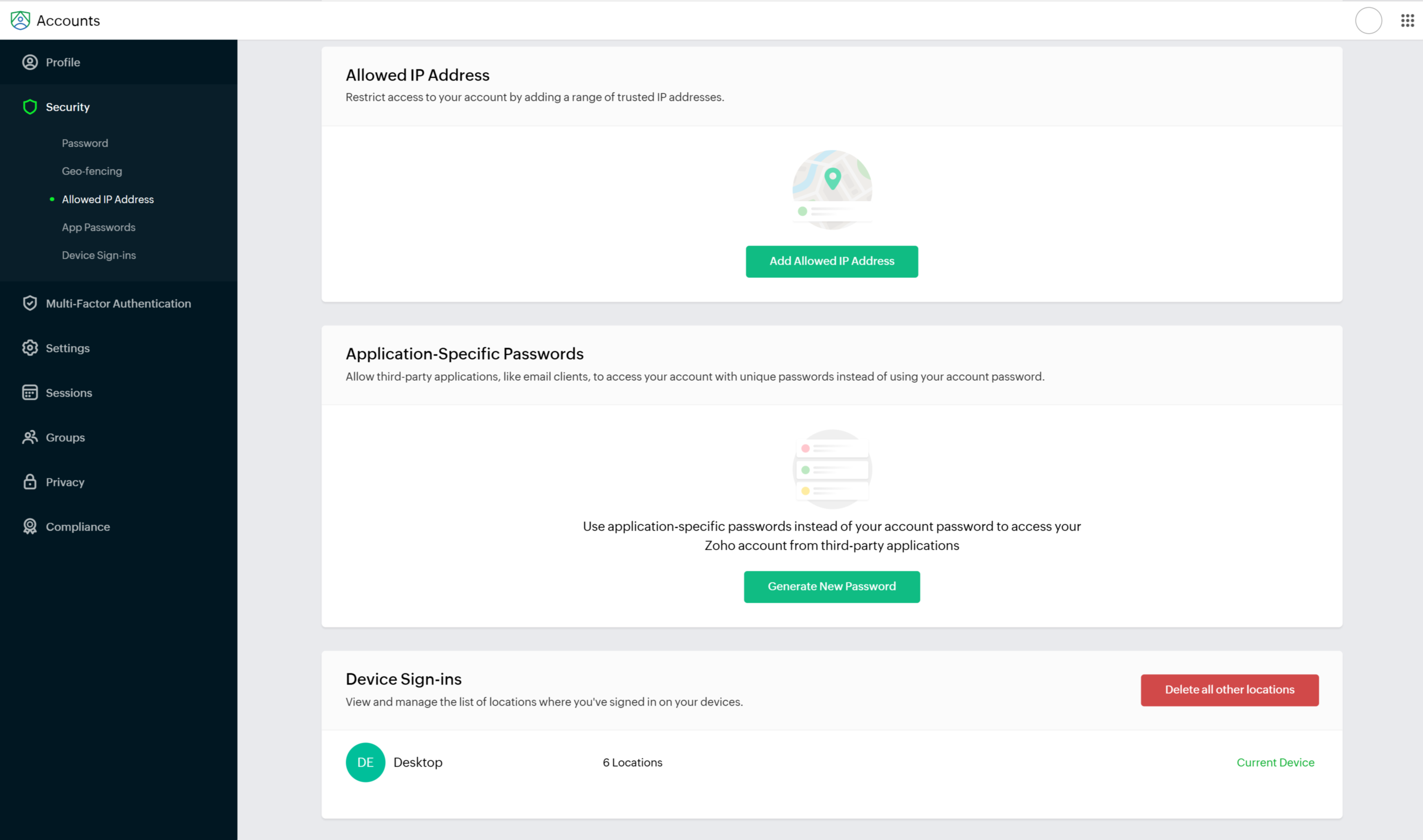Click the Generate New Password button
Viewport: 1423px width, 840px height.
point(831,586)
